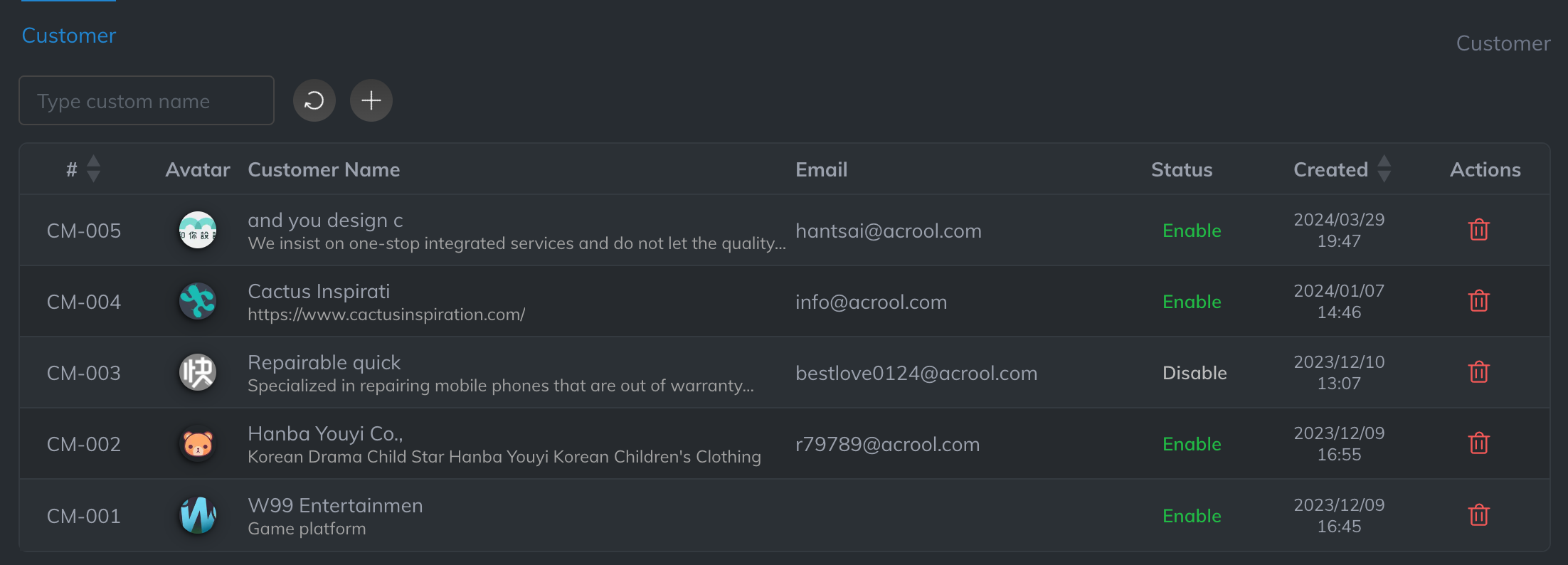Delete customer CM-004 with trash icon
Image resolution: width=1568 pixels, height=565 pixels.
point(1478,301)
